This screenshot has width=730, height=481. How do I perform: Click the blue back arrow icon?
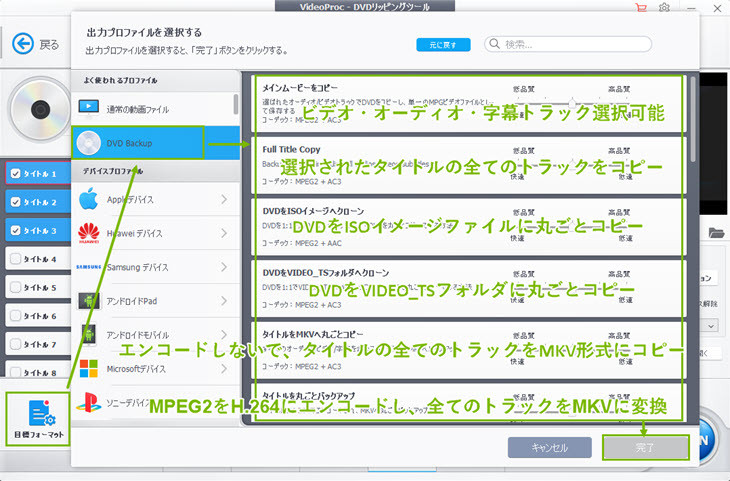pyautogui.click(x=23, y=44)
